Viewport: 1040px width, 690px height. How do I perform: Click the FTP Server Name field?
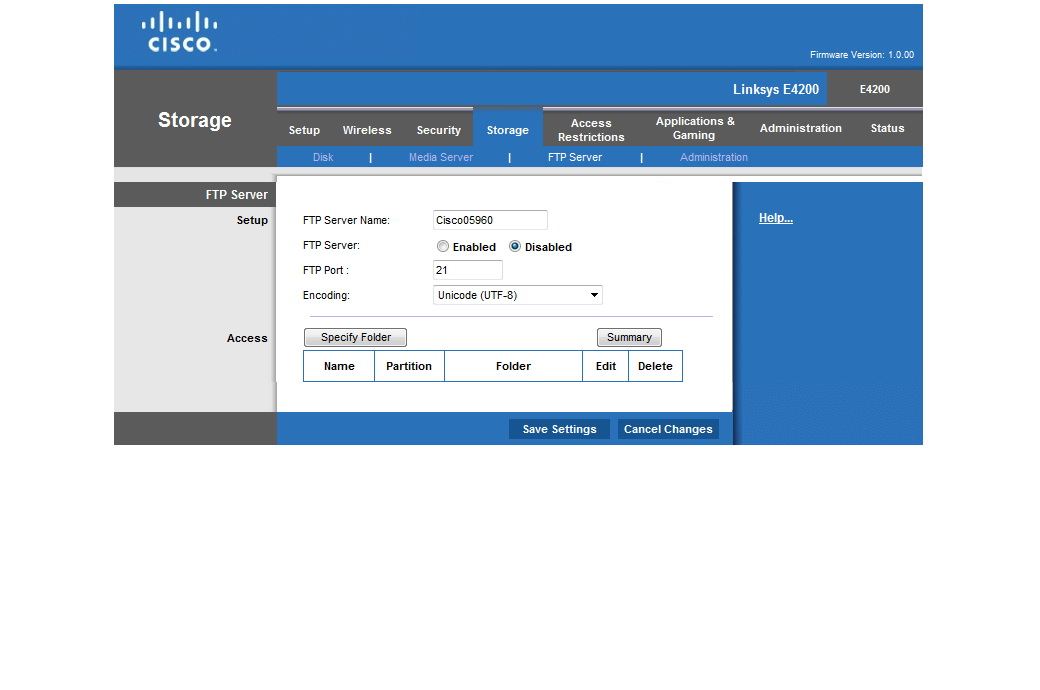490,220
